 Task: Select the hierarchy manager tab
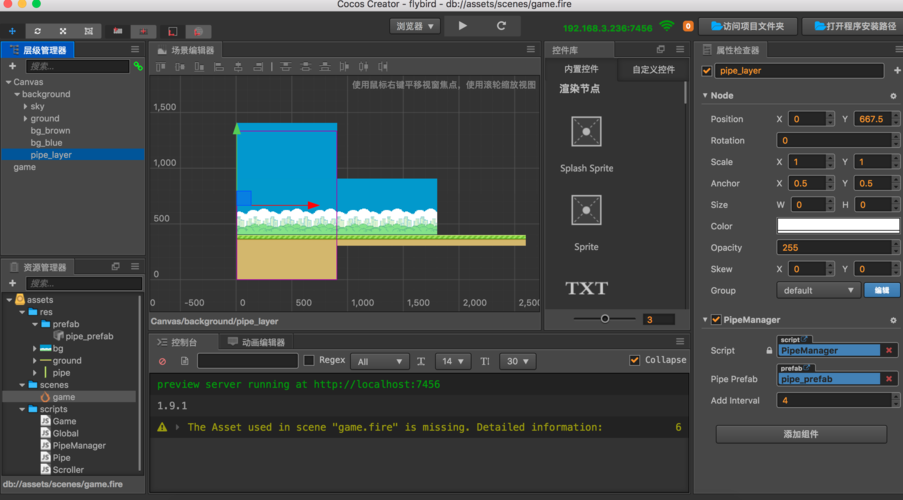(39, 50)
